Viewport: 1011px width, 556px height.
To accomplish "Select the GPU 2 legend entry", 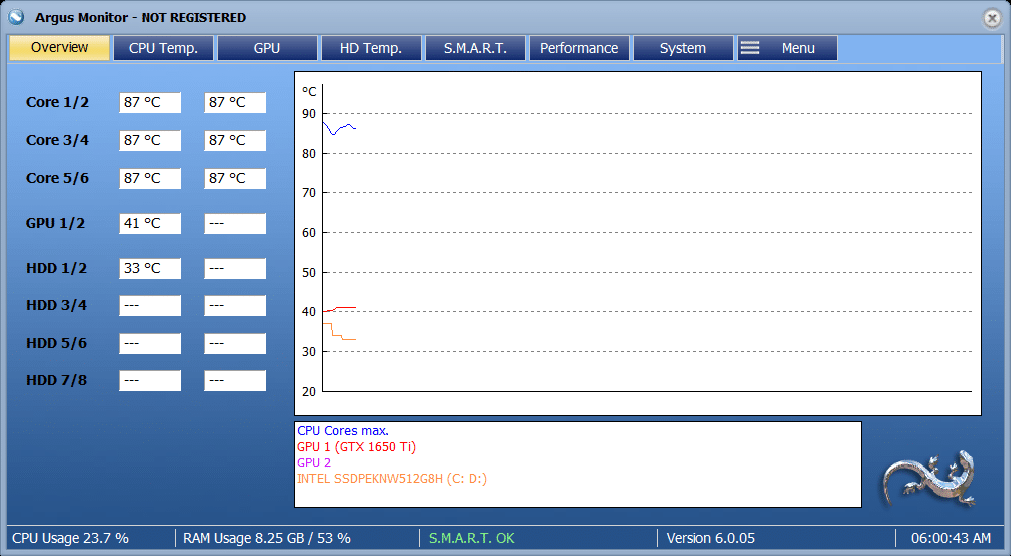I will pos(314,462).
